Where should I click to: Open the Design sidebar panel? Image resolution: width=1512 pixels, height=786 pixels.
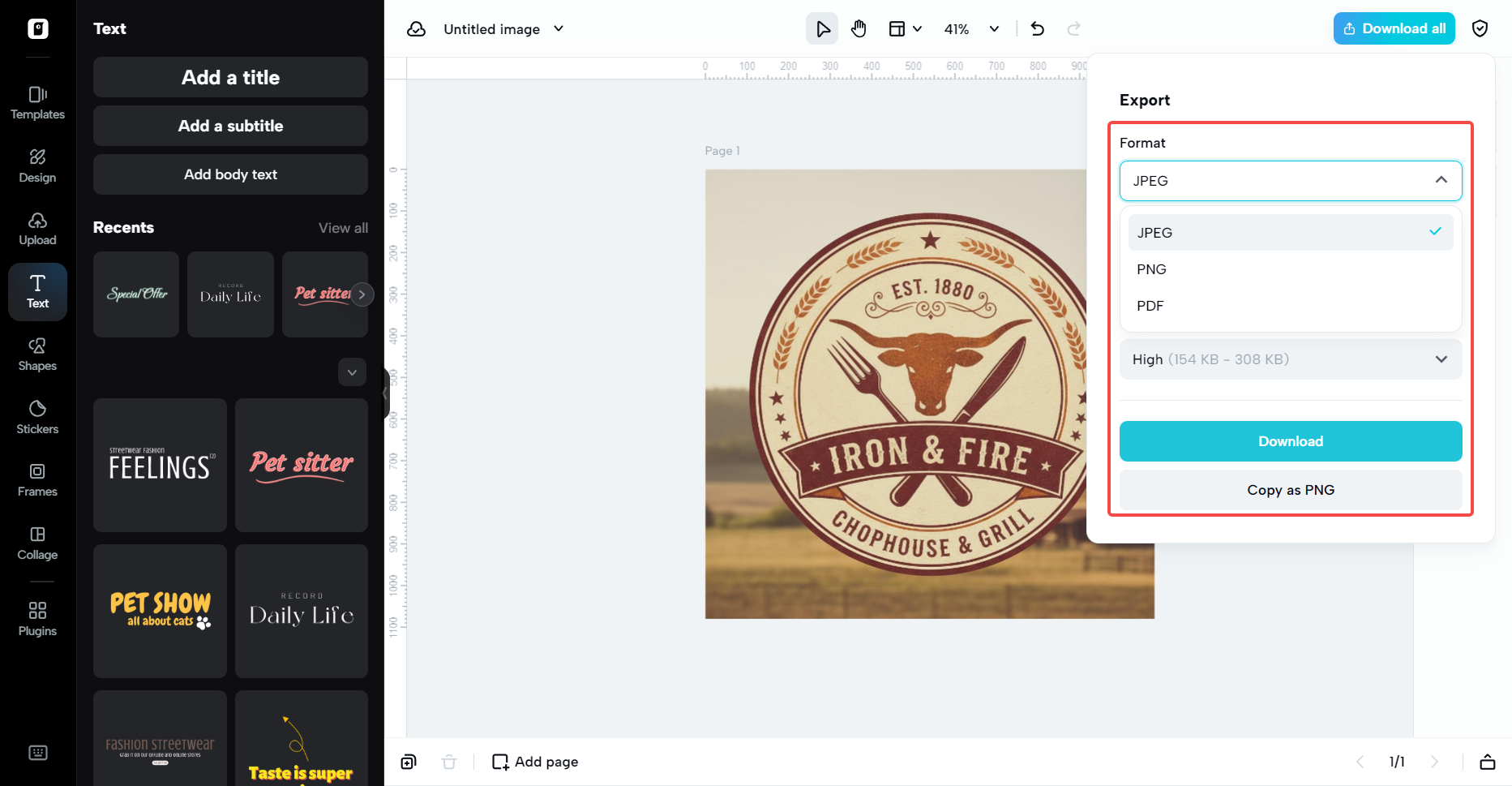tap(37, 166)
